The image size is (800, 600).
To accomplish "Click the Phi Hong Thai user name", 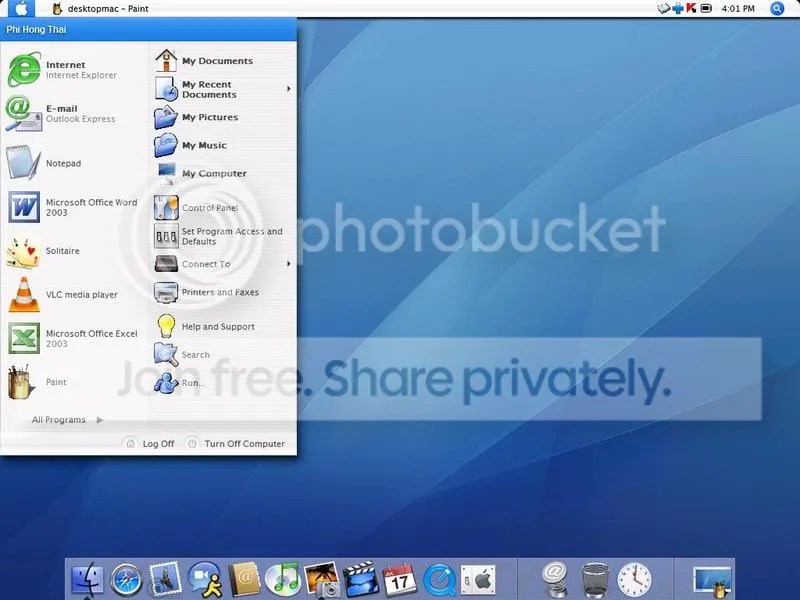I will tap(36, 30).
